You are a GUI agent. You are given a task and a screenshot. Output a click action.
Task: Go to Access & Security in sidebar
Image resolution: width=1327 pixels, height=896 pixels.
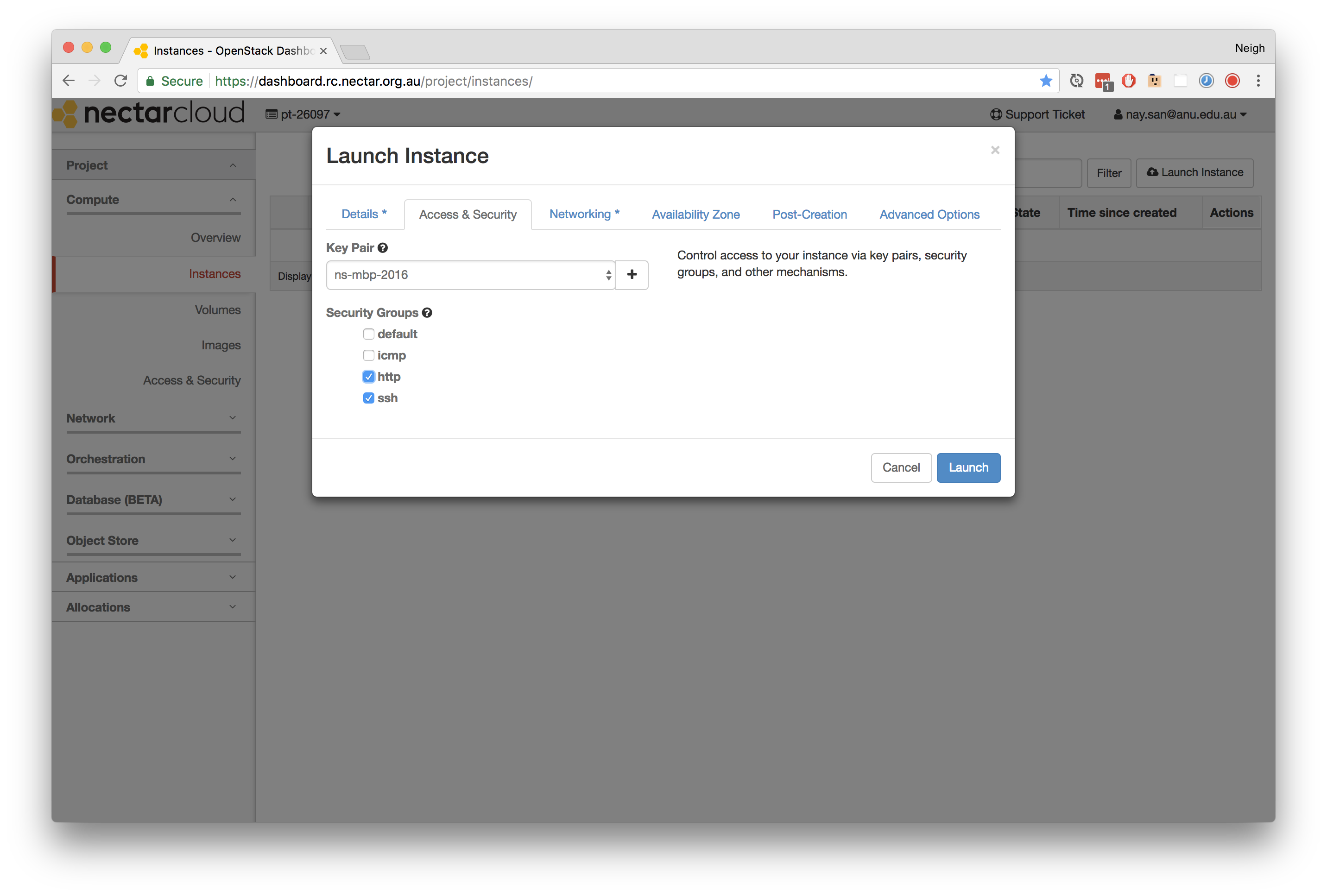192,380
